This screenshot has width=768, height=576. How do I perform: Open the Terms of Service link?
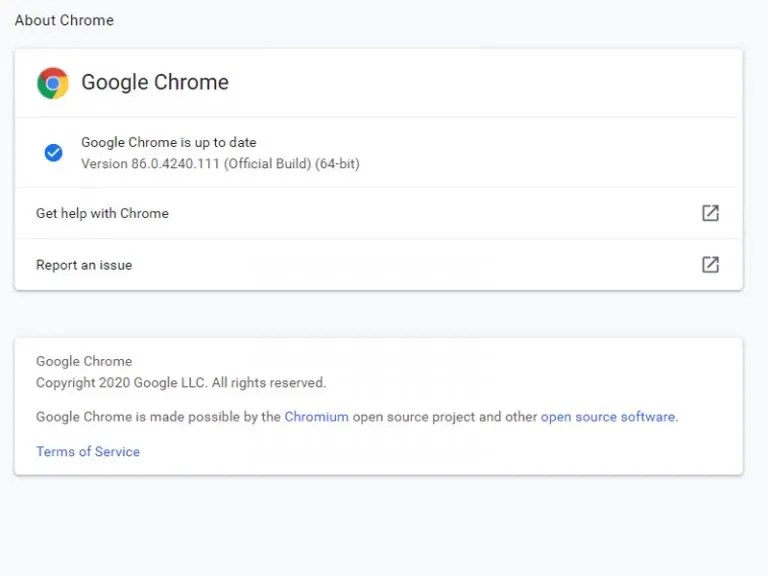88,452
